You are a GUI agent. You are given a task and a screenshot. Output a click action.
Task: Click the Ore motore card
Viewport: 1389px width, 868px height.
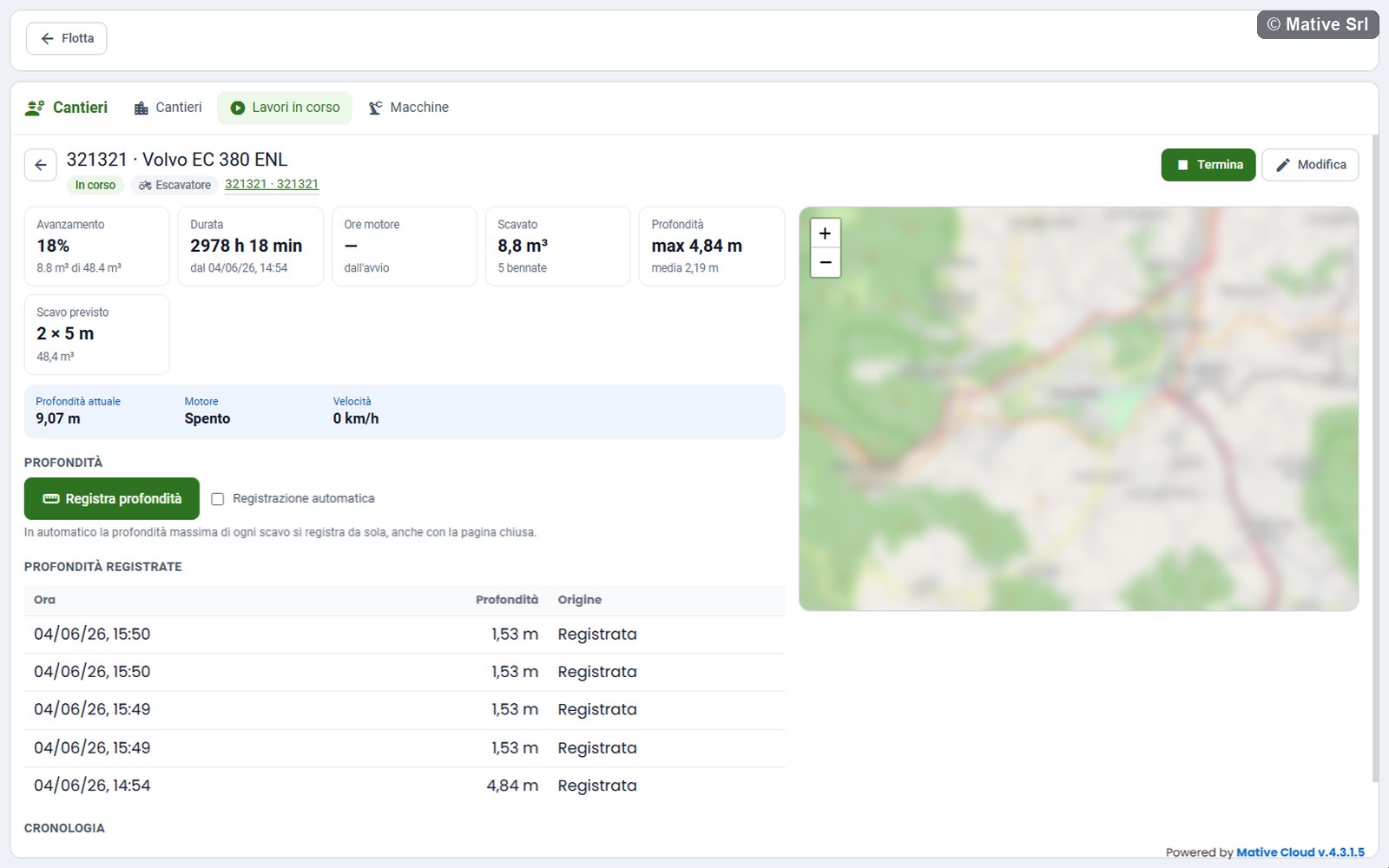[x=405, y=247]
